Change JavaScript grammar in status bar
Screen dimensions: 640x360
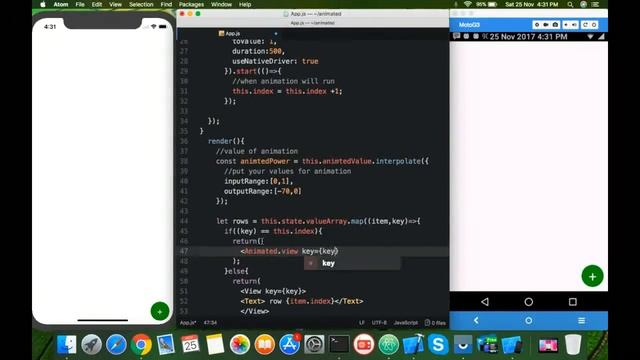click(406, 323)
